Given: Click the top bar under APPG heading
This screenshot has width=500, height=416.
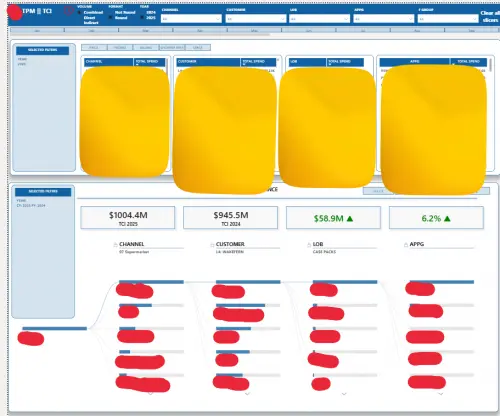Looking at the screenshot, I should [x=442, y=282].
